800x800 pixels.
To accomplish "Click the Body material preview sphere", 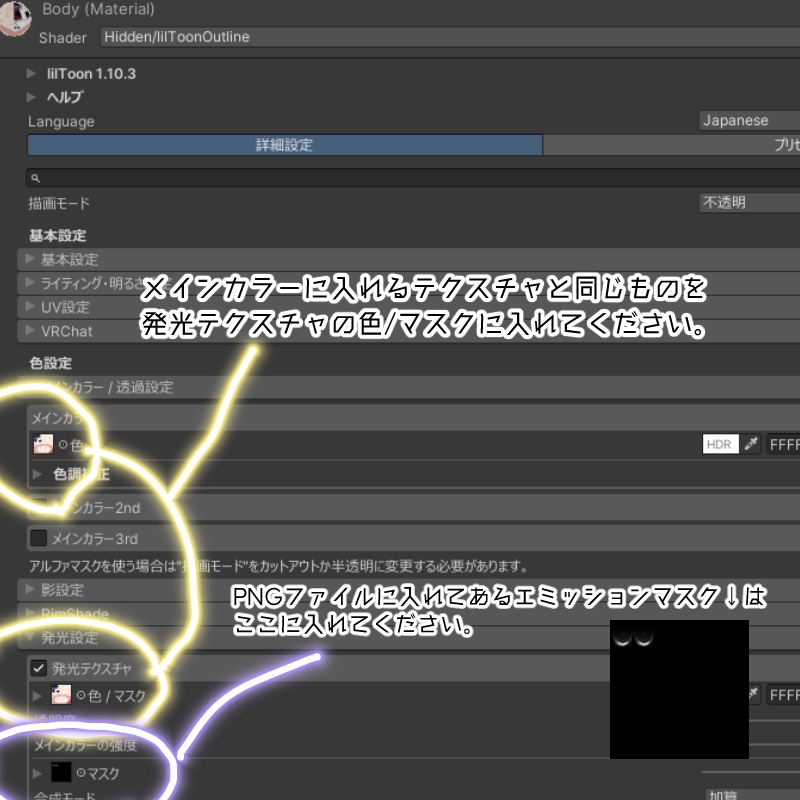I will (x=14, y=18).
